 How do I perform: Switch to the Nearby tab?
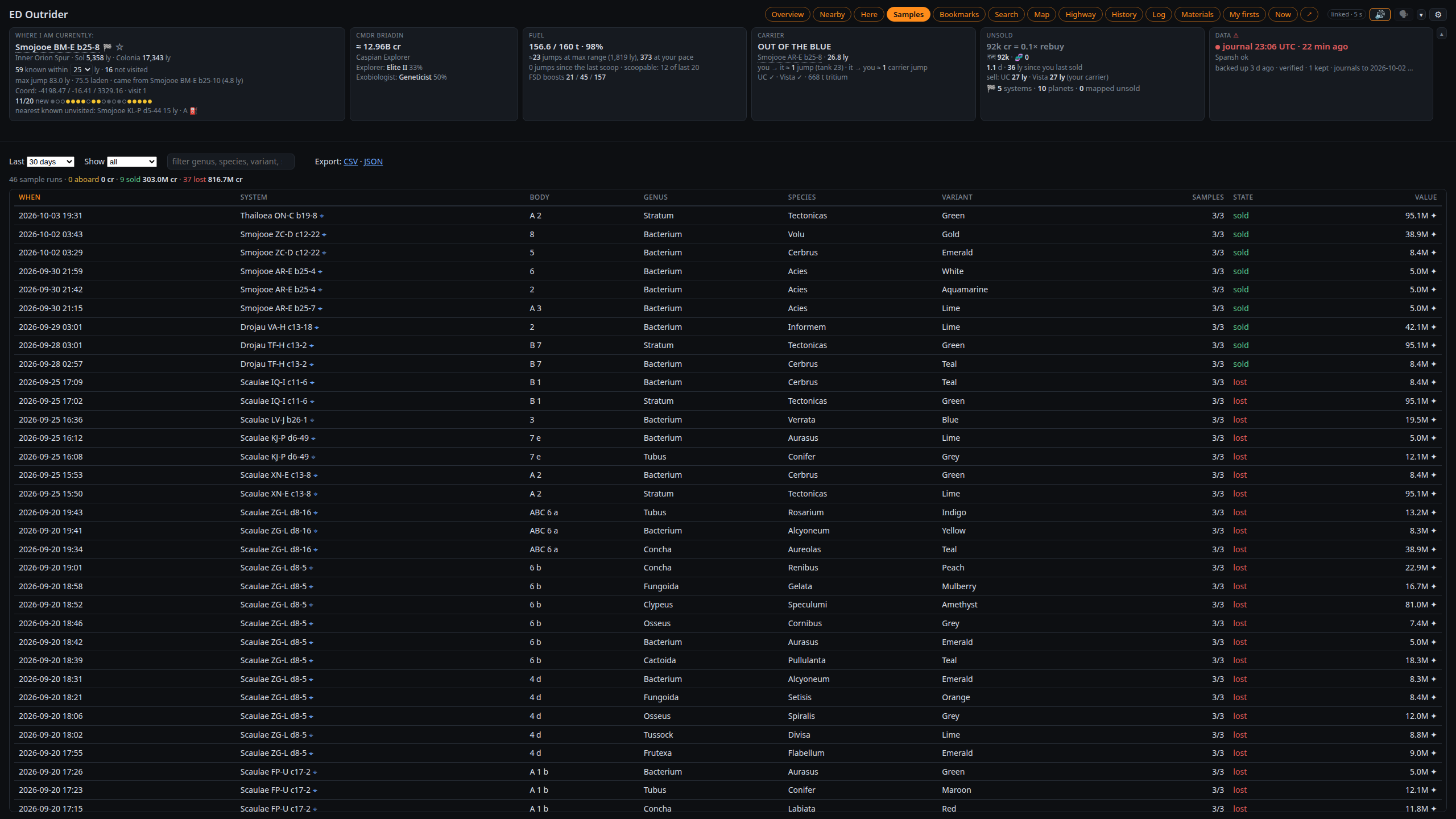pos(832,15)
